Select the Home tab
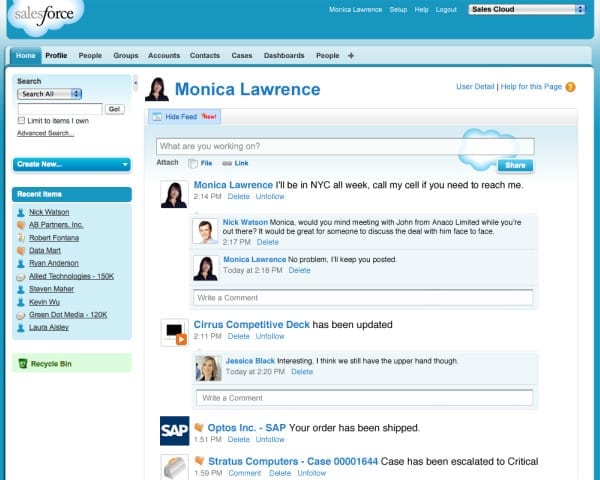Viewport: 600px width, 480px height. click(26, 56)
